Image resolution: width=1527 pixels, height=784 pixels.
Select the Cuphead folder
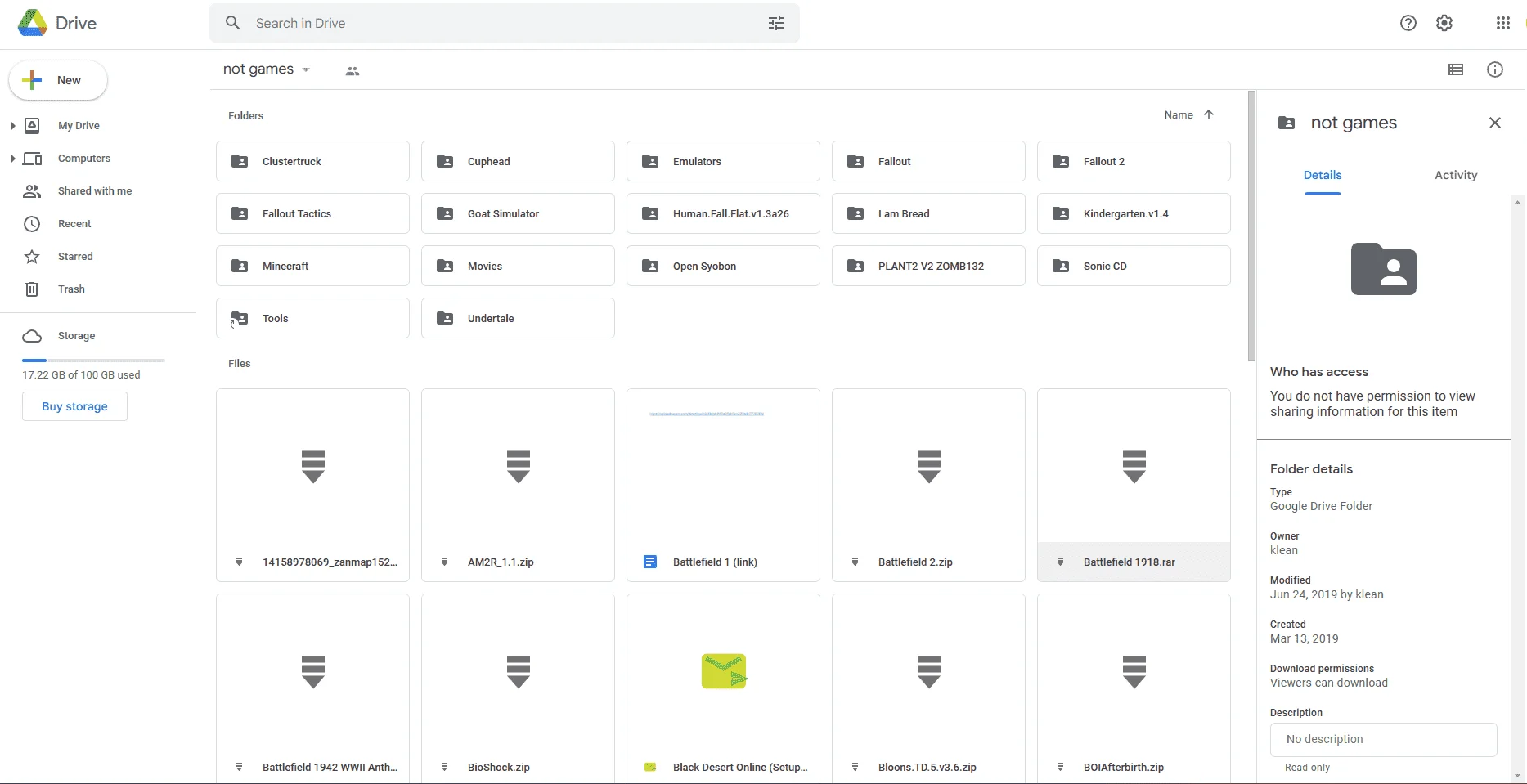[518, 161]
